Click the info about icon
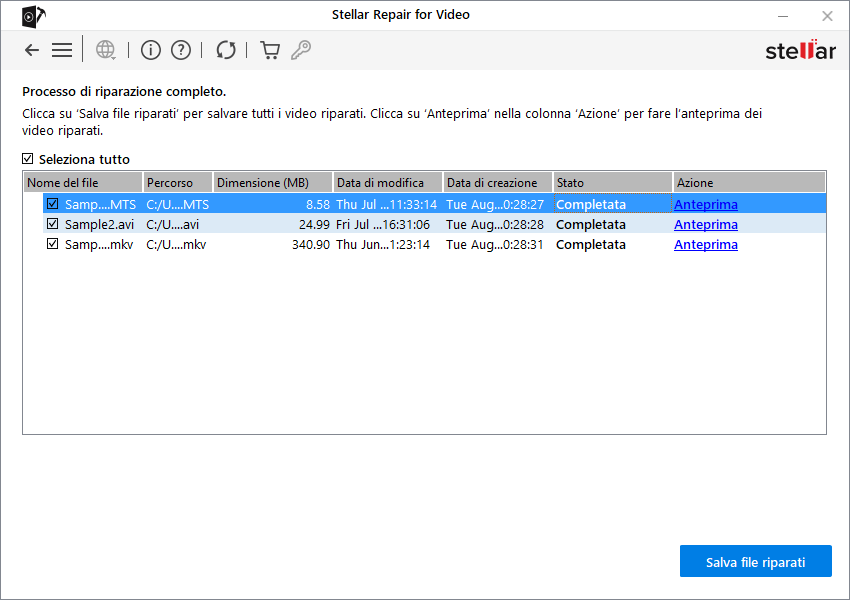The image size is (850, 600). pos(150,50)
